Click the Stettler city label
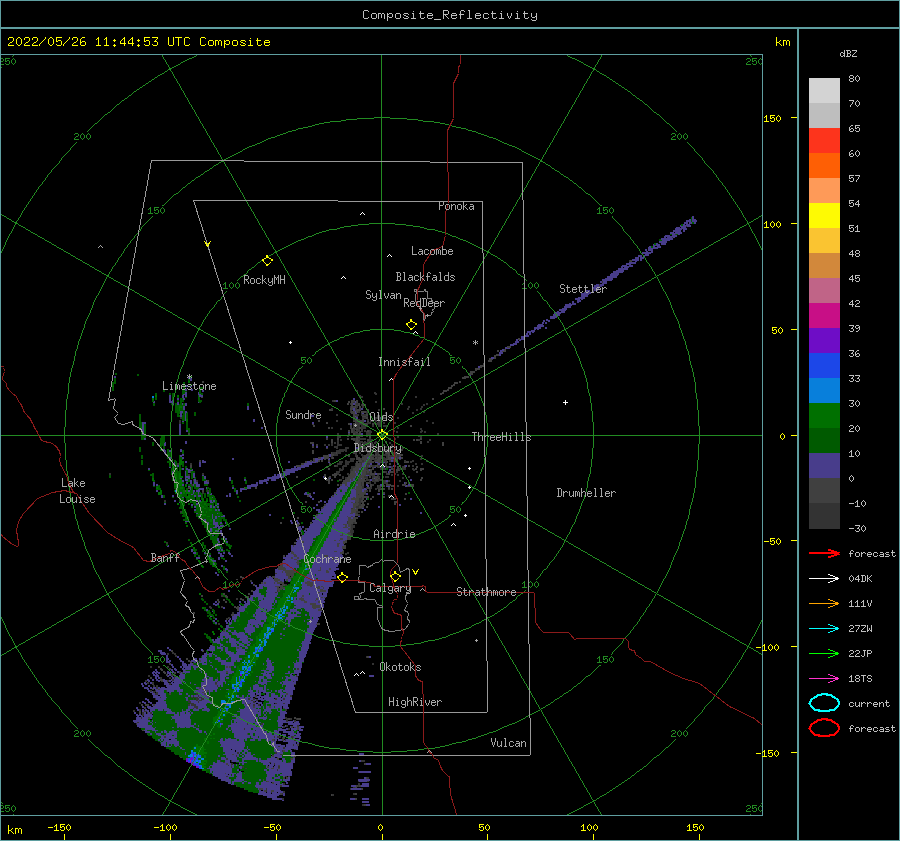The height and width of the screenshot is (841, 900). pos(583,289)
